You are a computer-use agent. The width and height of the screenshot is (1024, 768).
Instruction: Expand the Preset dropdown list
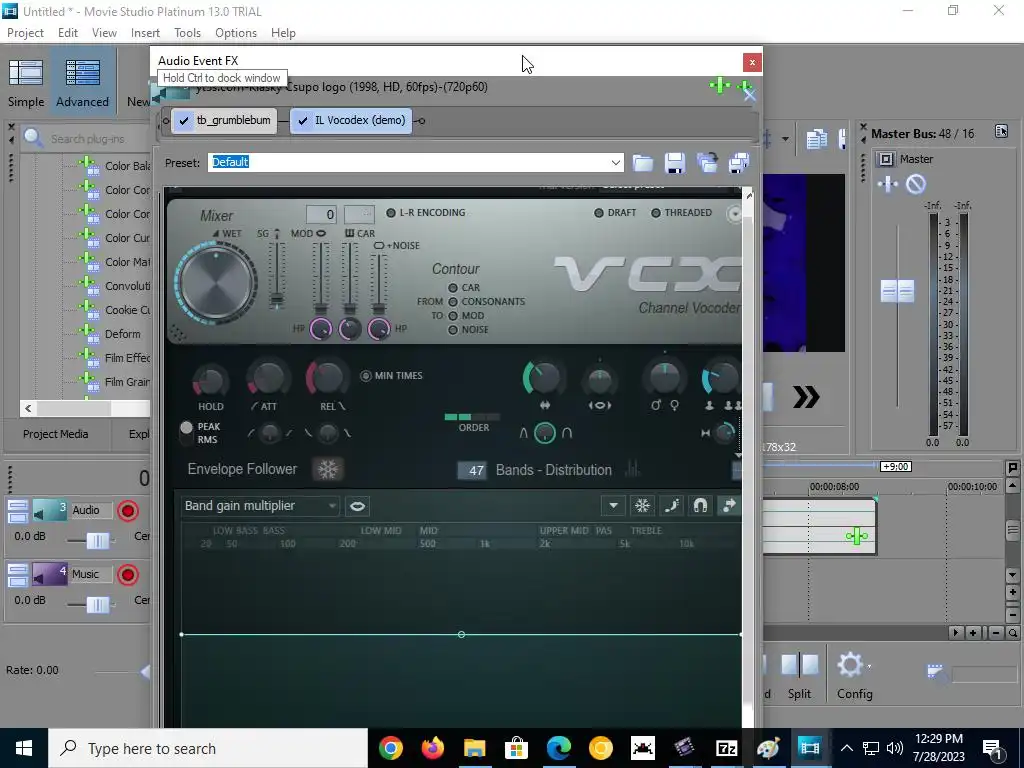pyautogui.click(x=615, y=163)
